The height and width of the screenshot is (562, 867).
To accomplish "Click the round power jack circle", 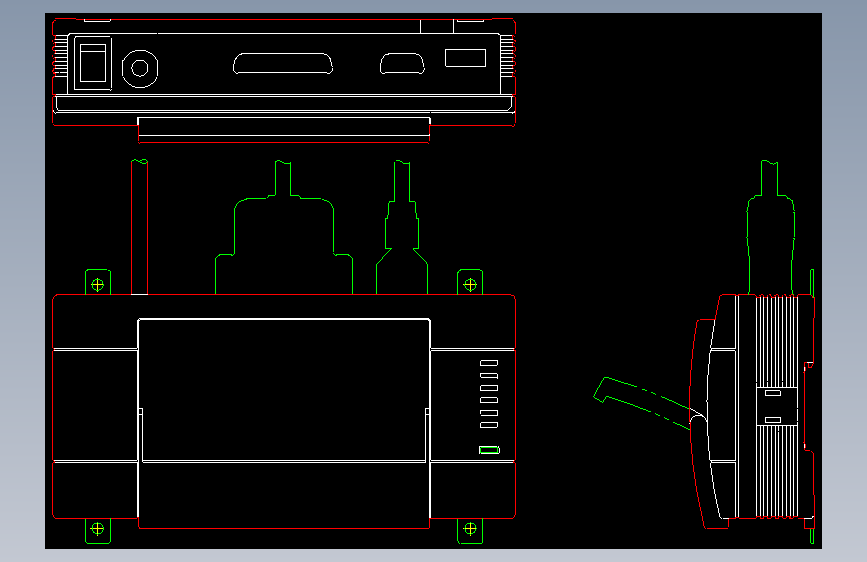I will pos(140,69).
